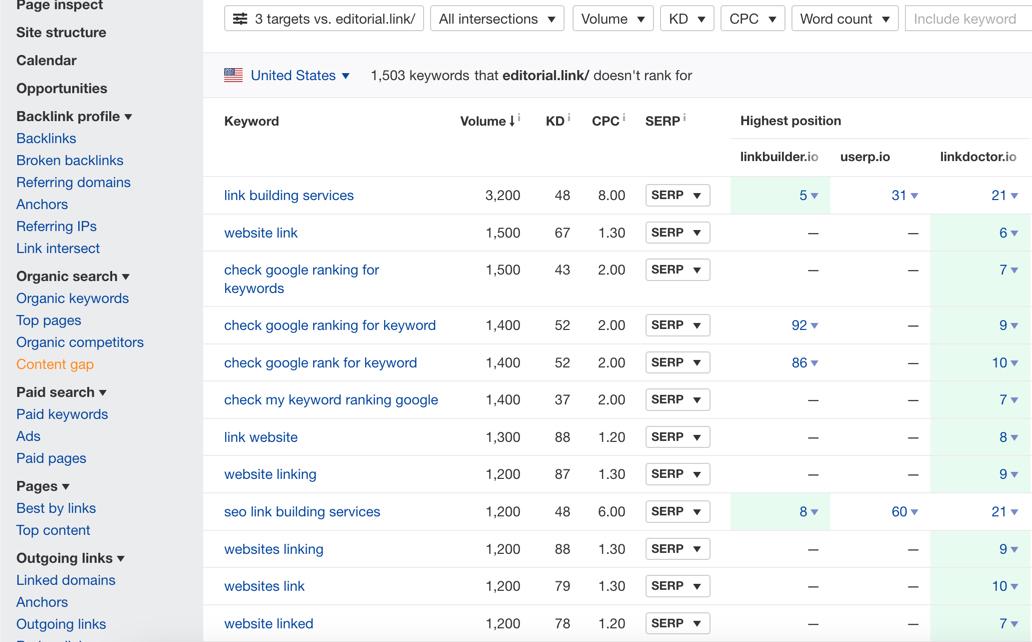Open Top content report

(x=53, y=530)
